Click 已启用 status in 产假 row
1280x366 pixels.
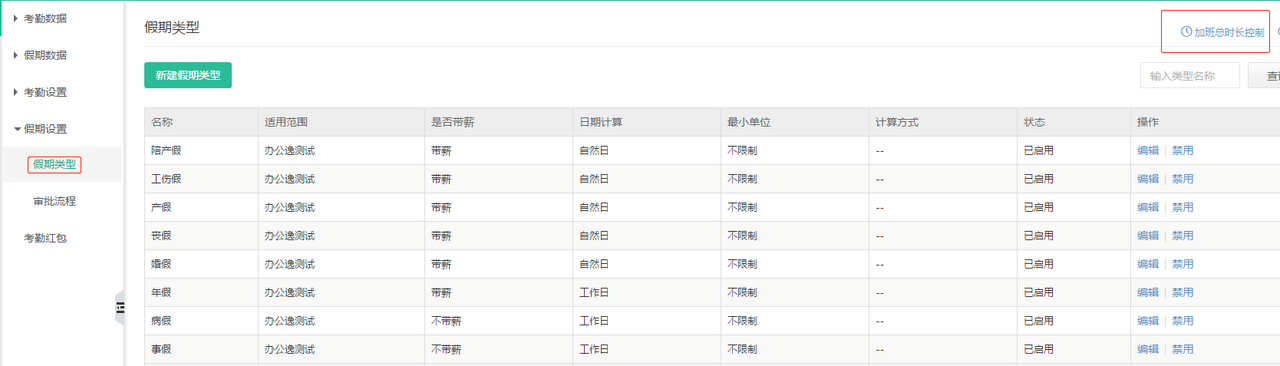click(1038, 207)
